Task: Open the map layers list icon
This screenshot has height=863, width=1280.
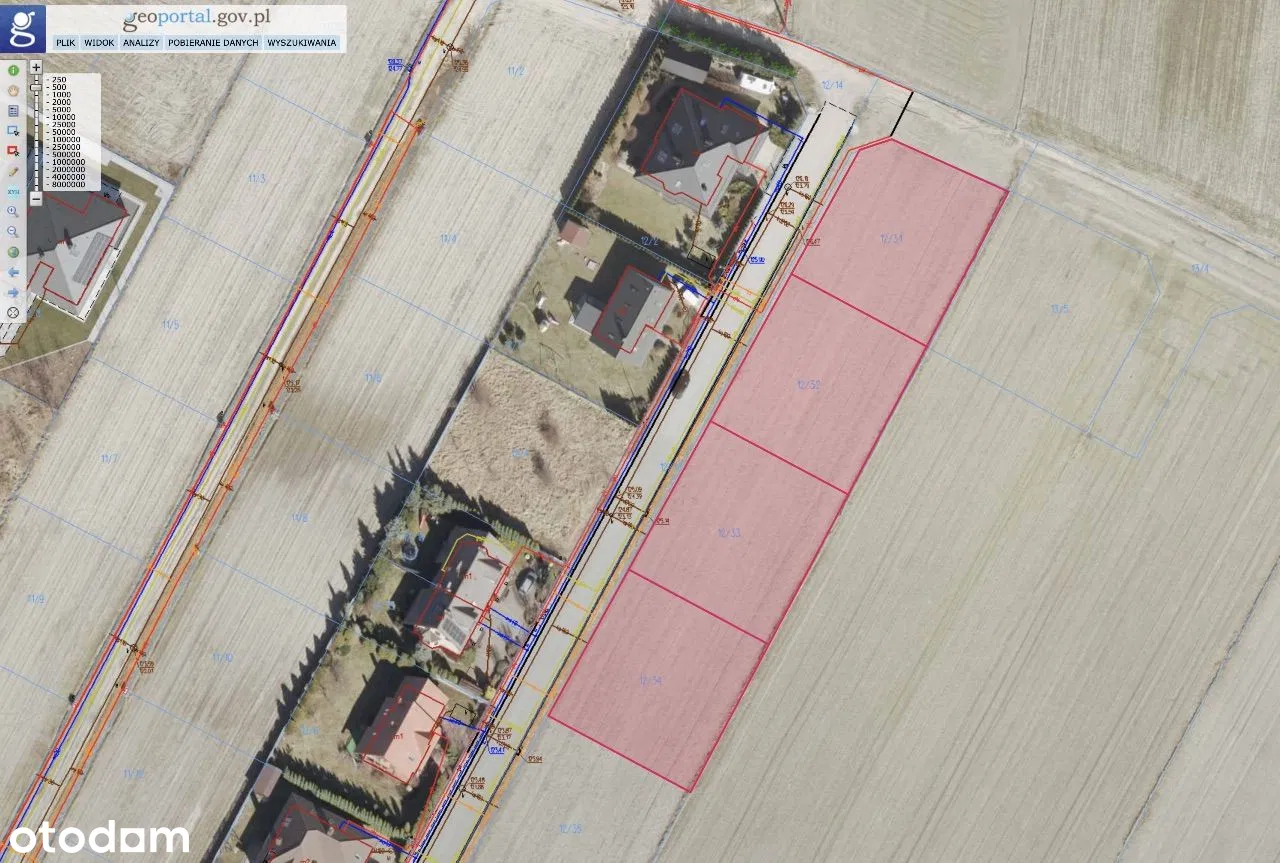Action: pyautogui.click(x=13, y=111)
